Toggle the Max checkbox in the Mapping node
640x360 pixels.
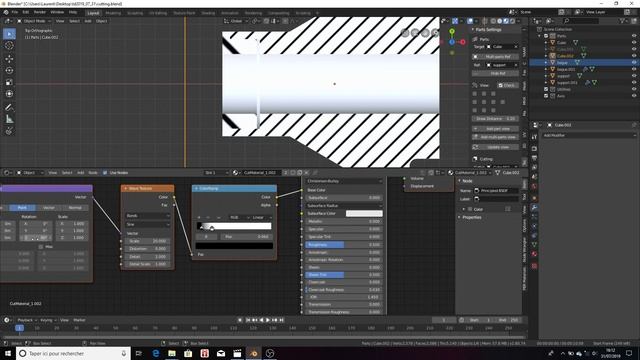(41, 247)
